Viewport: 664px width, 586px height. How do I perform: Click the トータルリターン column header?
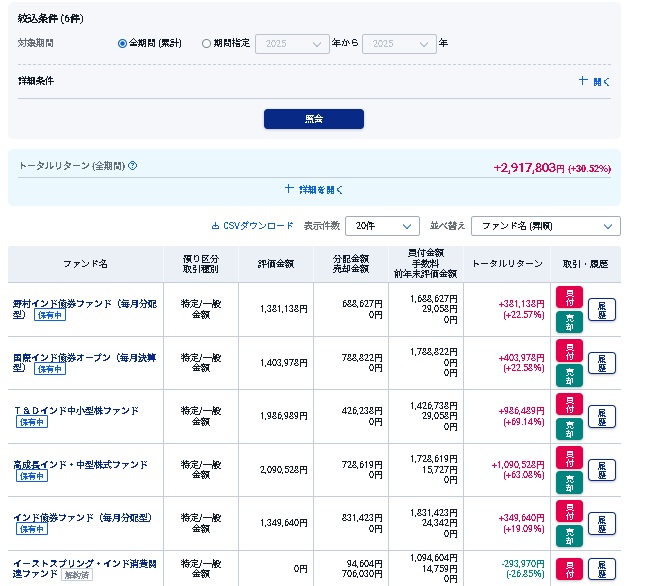point(507,263)
